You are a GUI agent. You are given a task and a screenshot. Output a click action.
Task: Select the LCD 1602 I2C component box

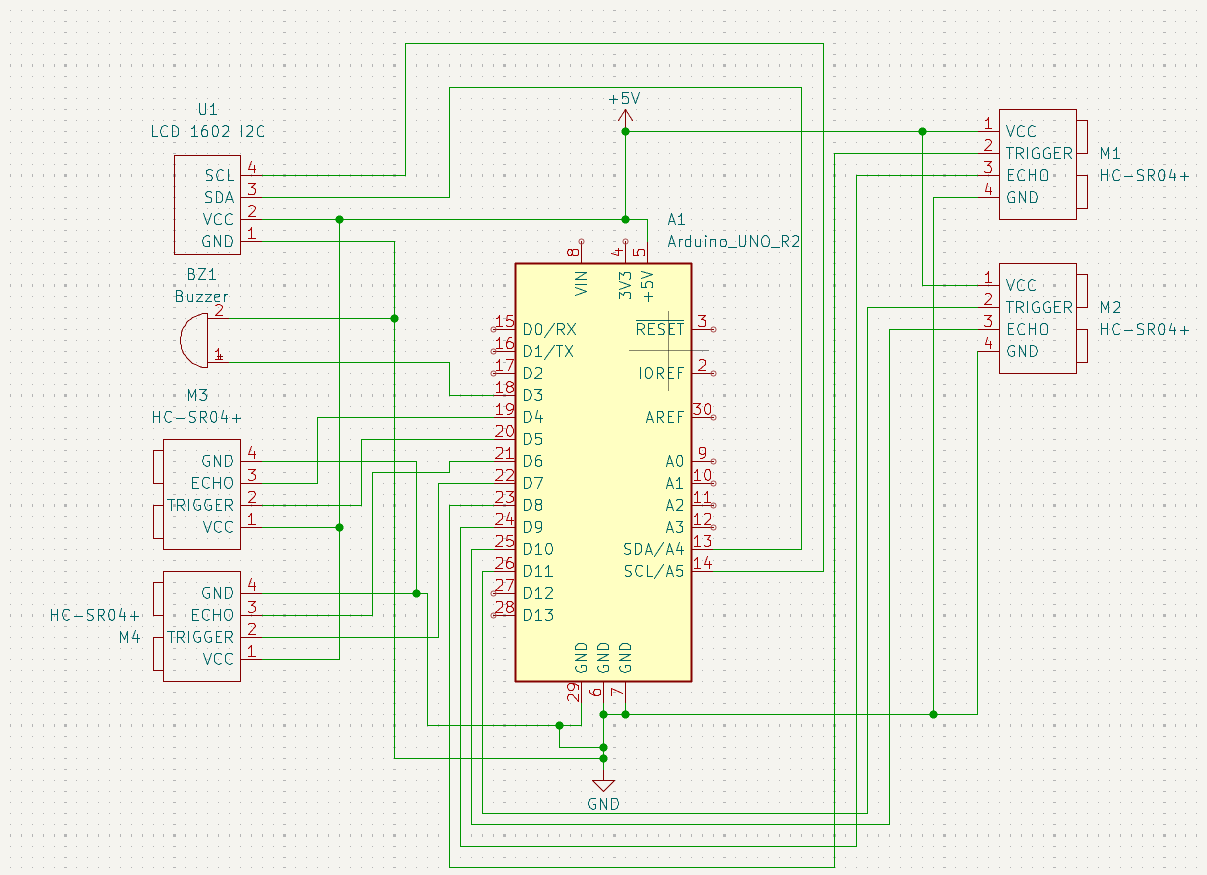(x=207, y=208)
